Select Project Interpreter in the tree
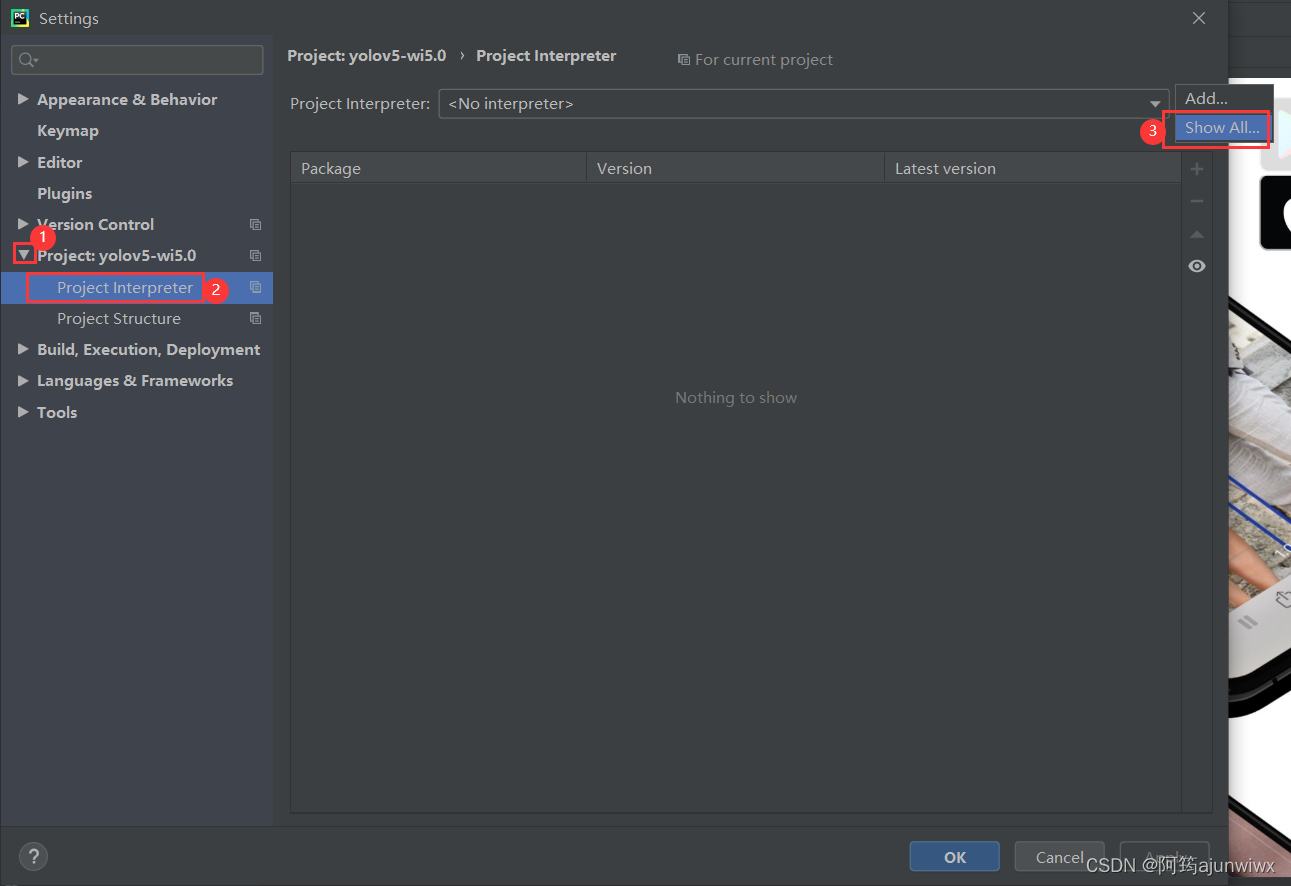This screenshot has height=886, width=1291. coord(125,287)
